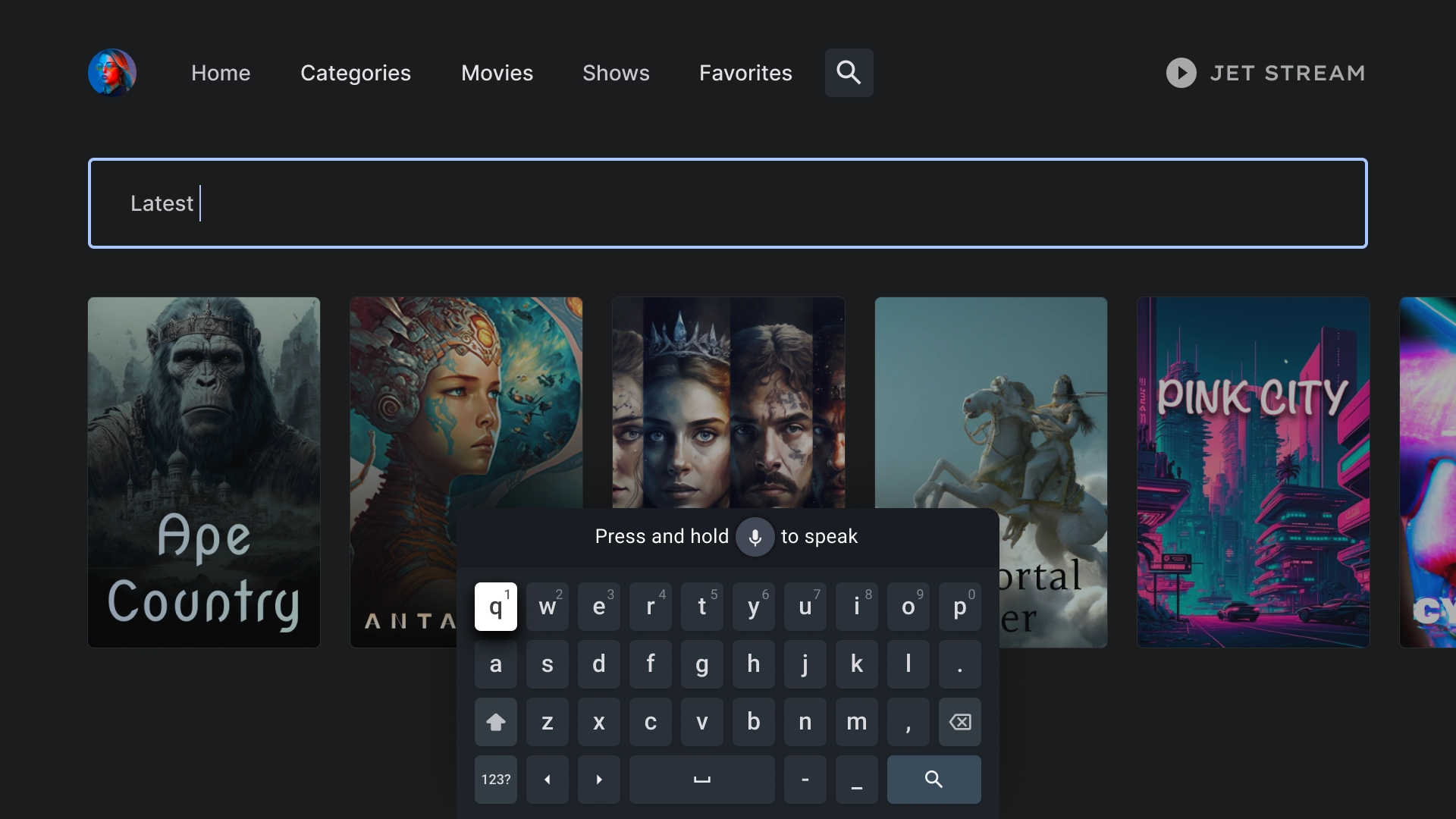
Task: Press the right arrow navigation key
Action: pyautogui.click(x=598, y=779)
